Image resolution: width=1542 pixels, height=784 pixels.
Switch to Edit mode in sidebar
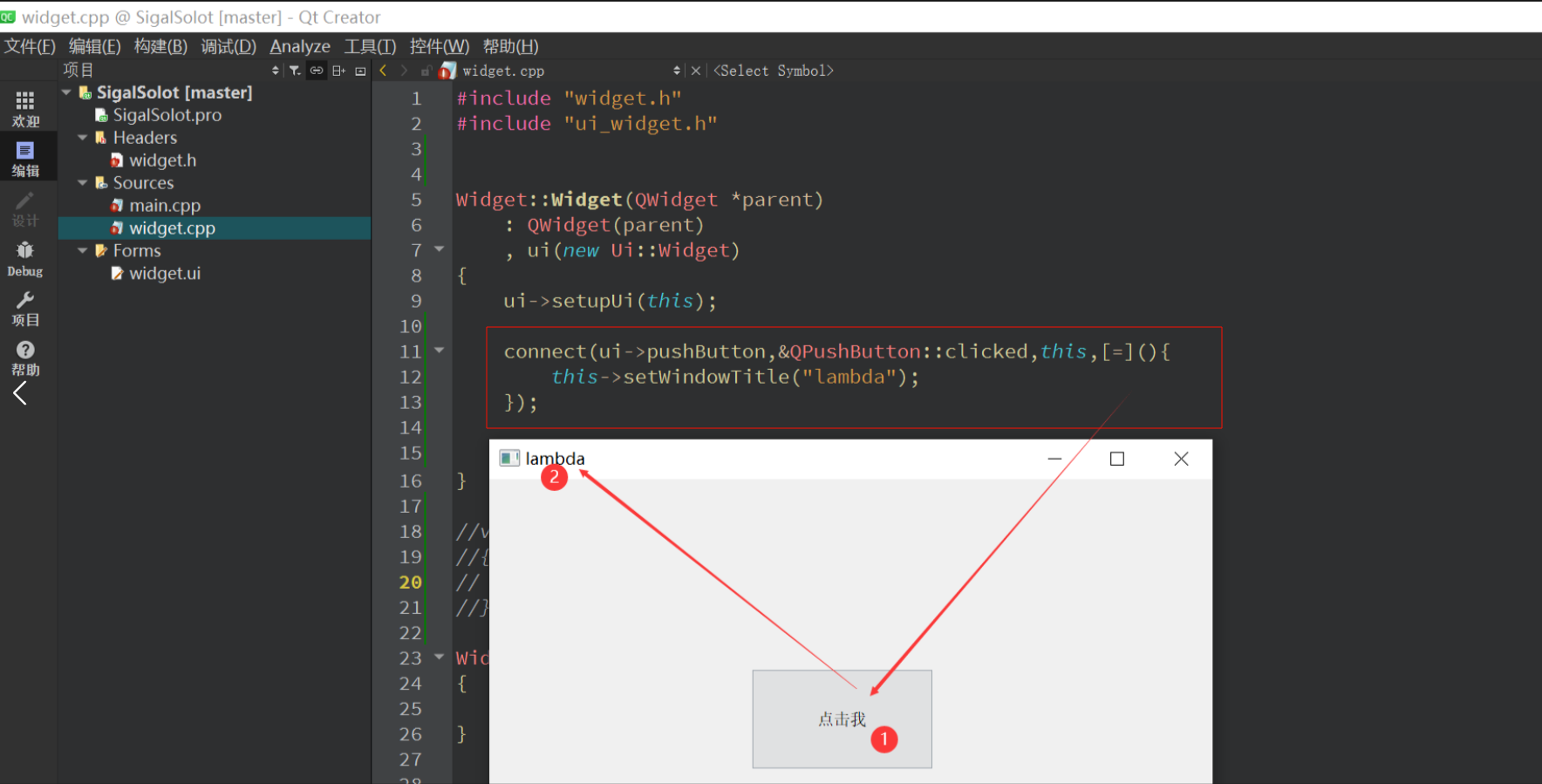click(25, 159)
